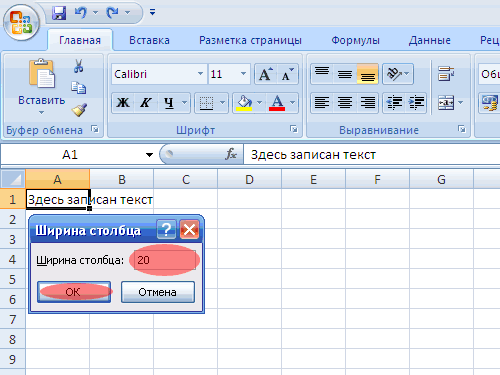Open the Name Box dropdown arrow
The width and height of the screenshot is (500, 375).
149,155
